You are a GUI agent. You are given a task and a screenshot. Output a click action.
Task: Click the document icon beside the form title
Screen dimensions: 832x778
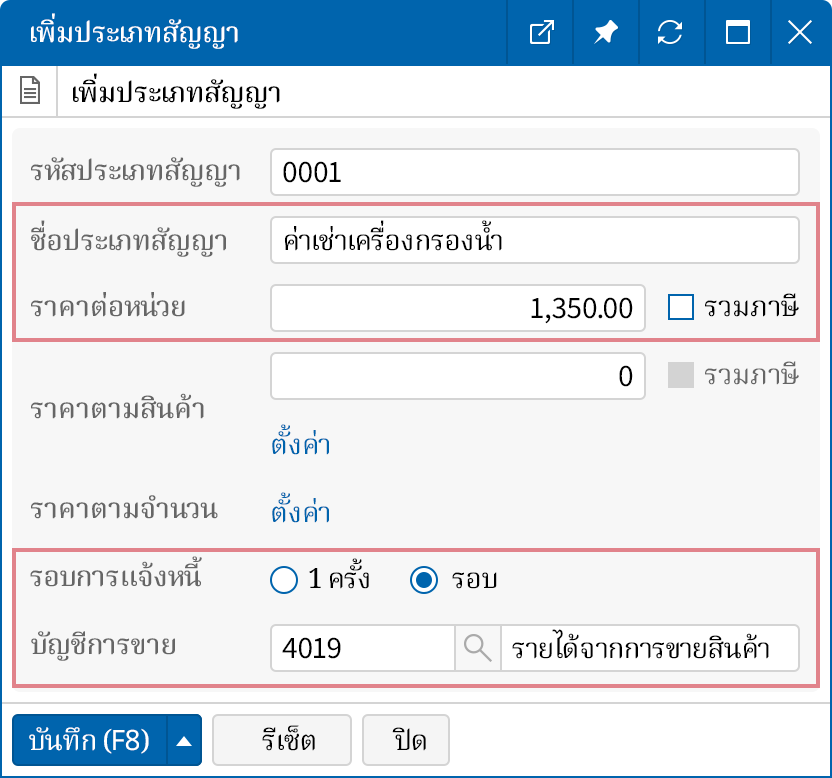(x=29, y=90)
